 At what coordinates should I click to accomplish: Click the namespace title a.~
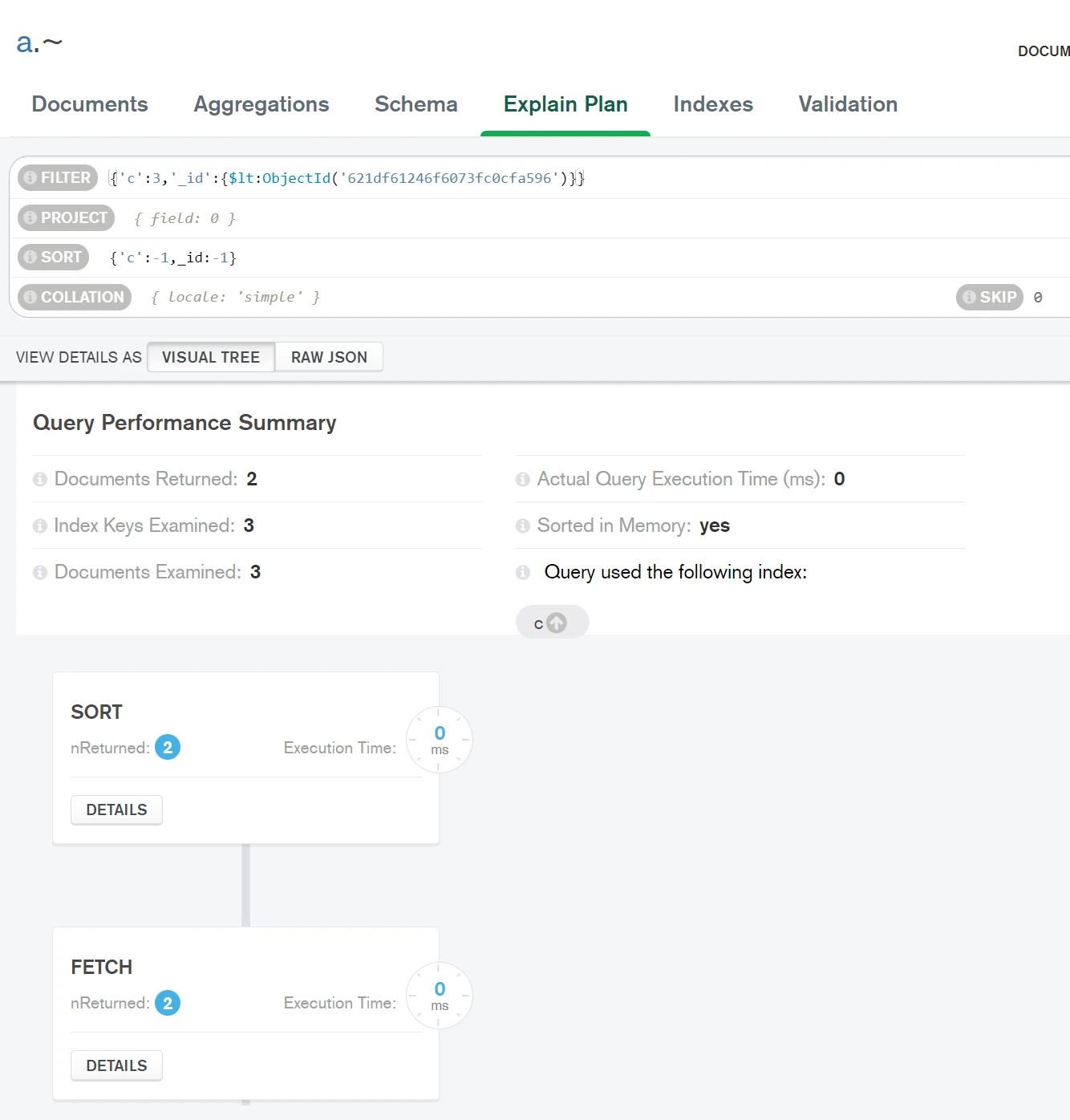pyautogui.click(x=39, y=43)
